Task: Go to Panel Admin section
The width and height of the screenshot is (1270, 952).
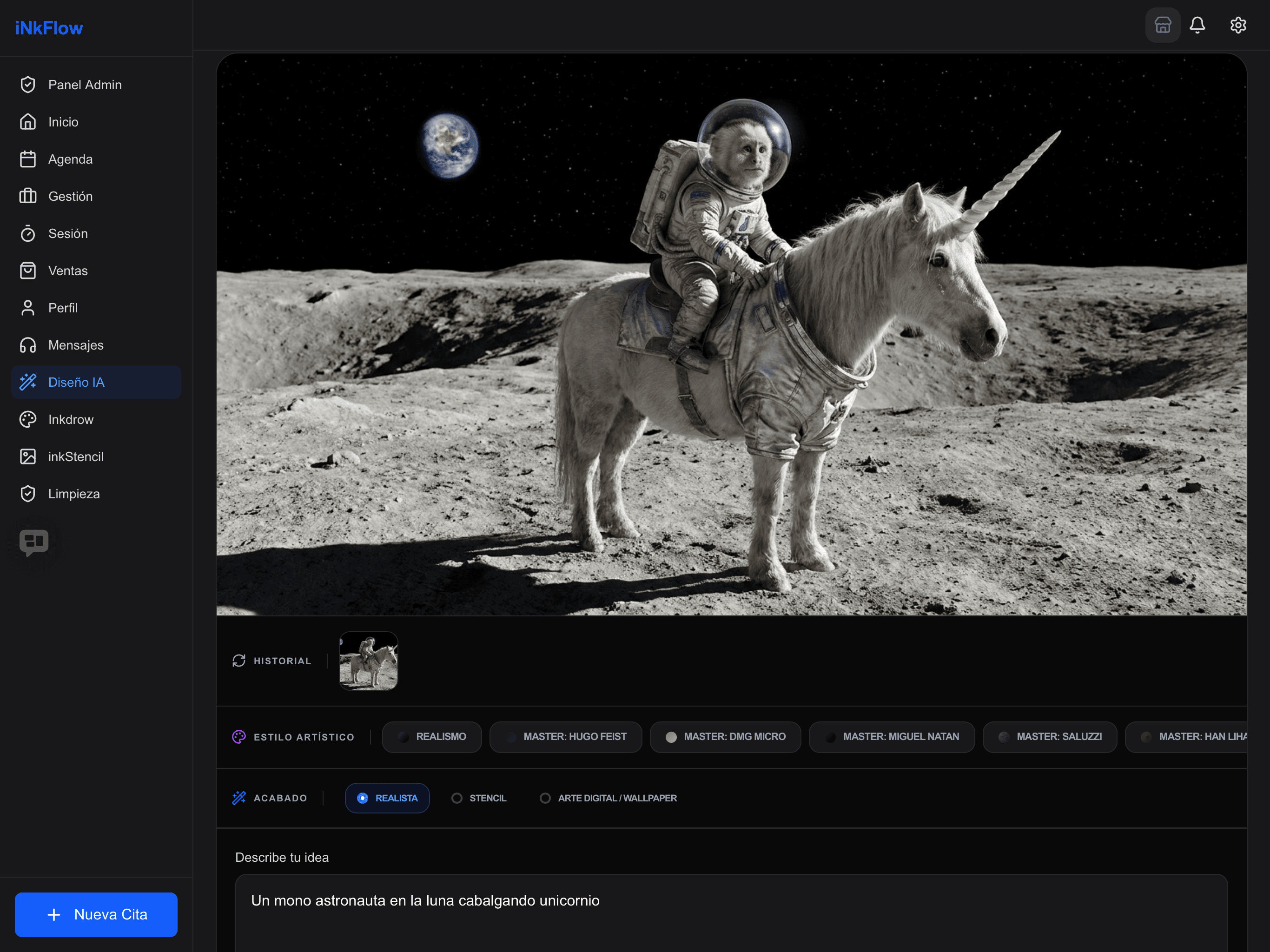Action: pos(85,85)
